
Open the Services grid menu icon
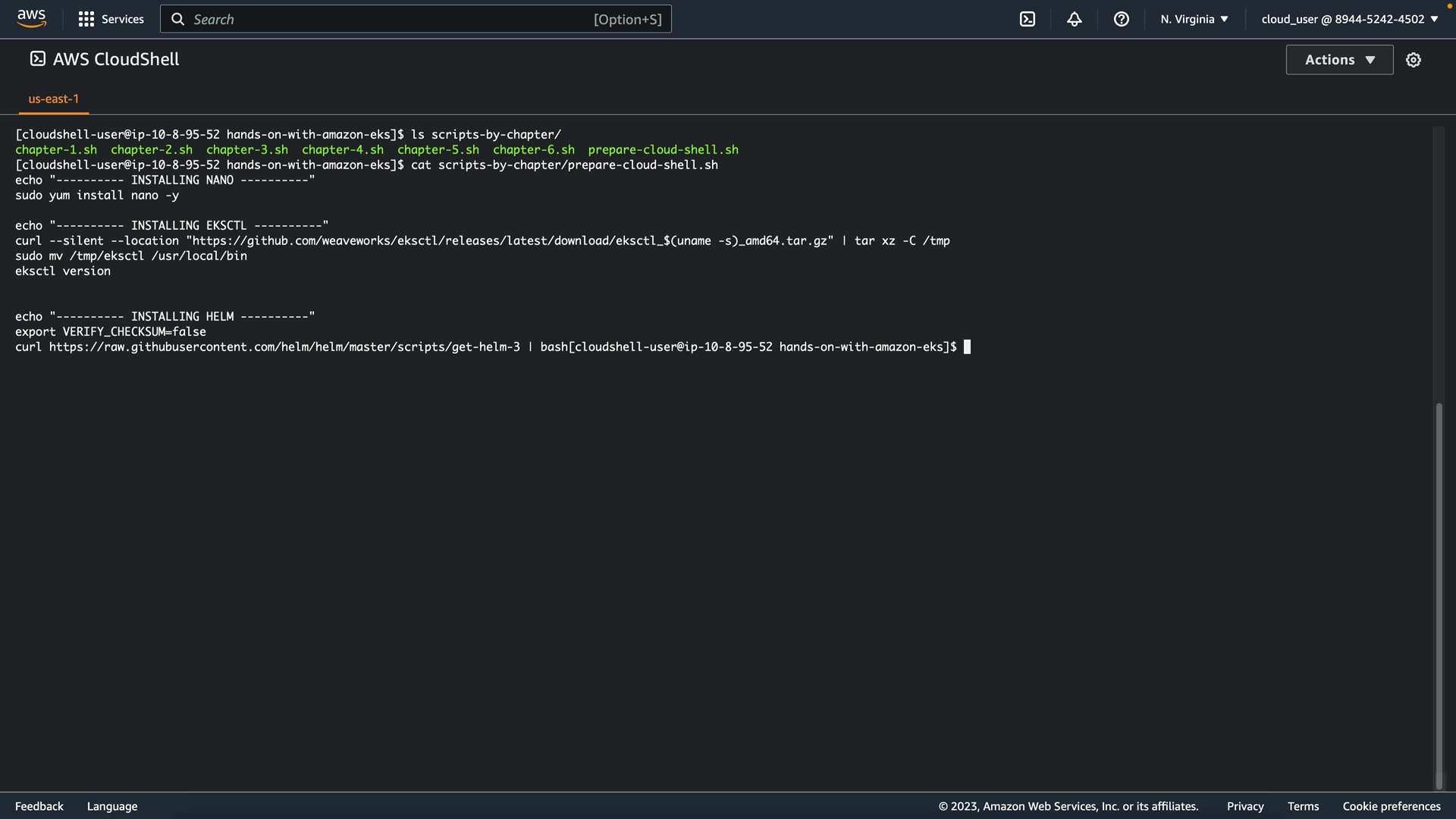tap(86, 19)
